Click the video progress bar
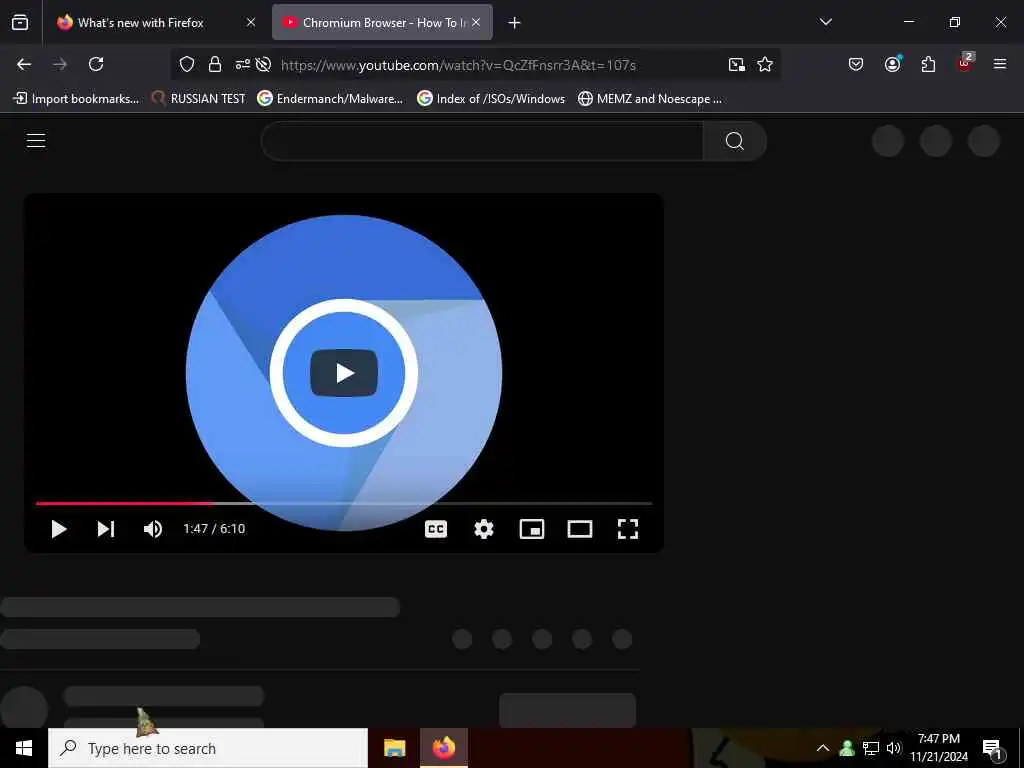Image resolution: width=1024 pixels, height=768 pixels. [x=344, y=504]
